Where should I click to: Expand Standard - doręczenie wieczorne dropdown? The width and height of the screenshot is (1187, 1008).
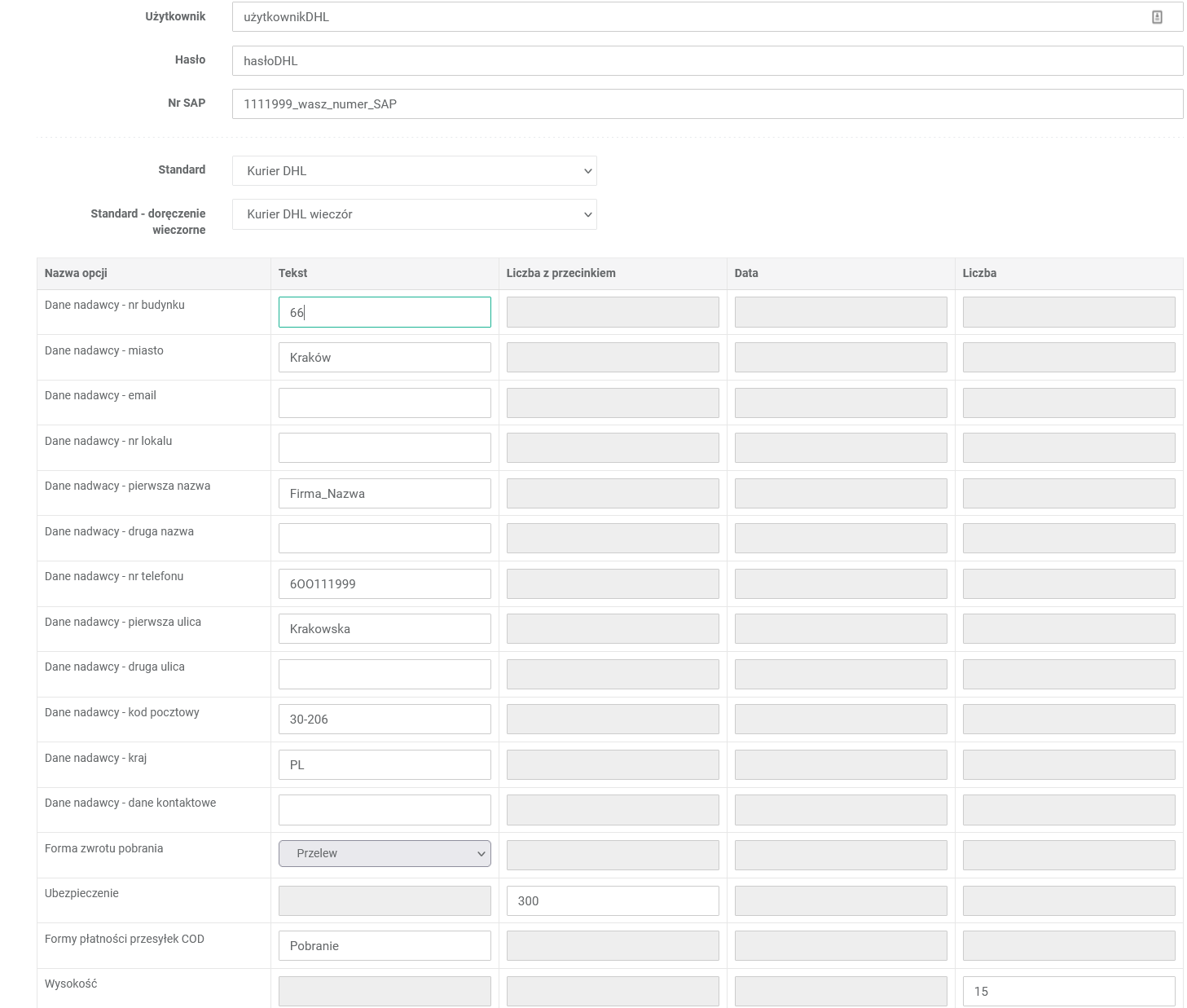click(414, 214)
